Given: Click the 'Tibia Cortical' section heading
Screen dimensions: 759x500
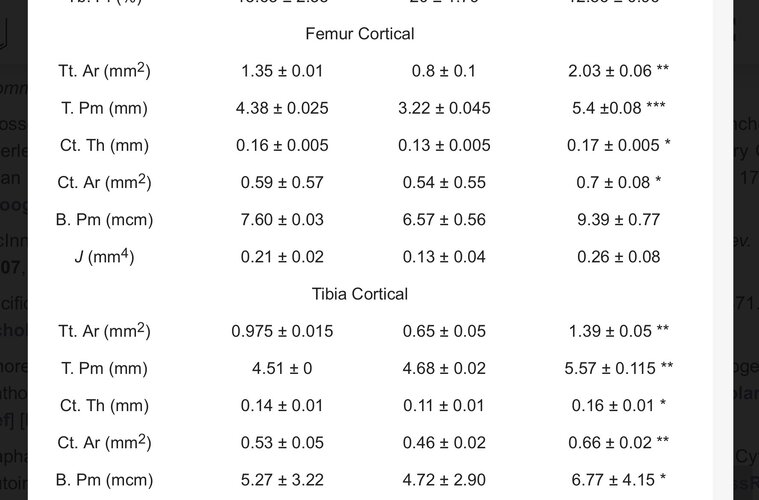Looking at the screenshot, I should pos(360,294).
